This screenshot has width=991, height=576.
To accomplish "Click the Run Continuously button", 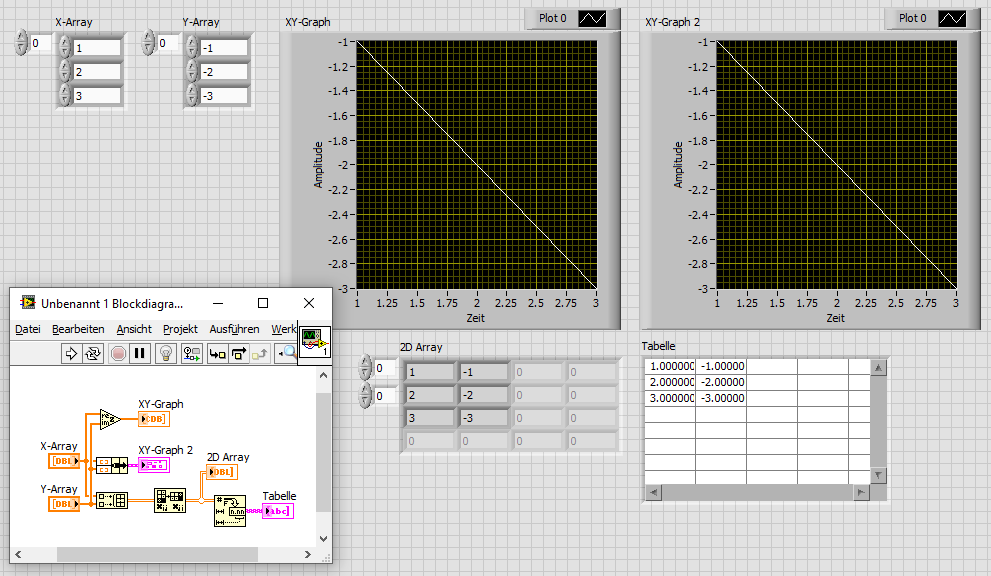I will (x=93, y=353).
